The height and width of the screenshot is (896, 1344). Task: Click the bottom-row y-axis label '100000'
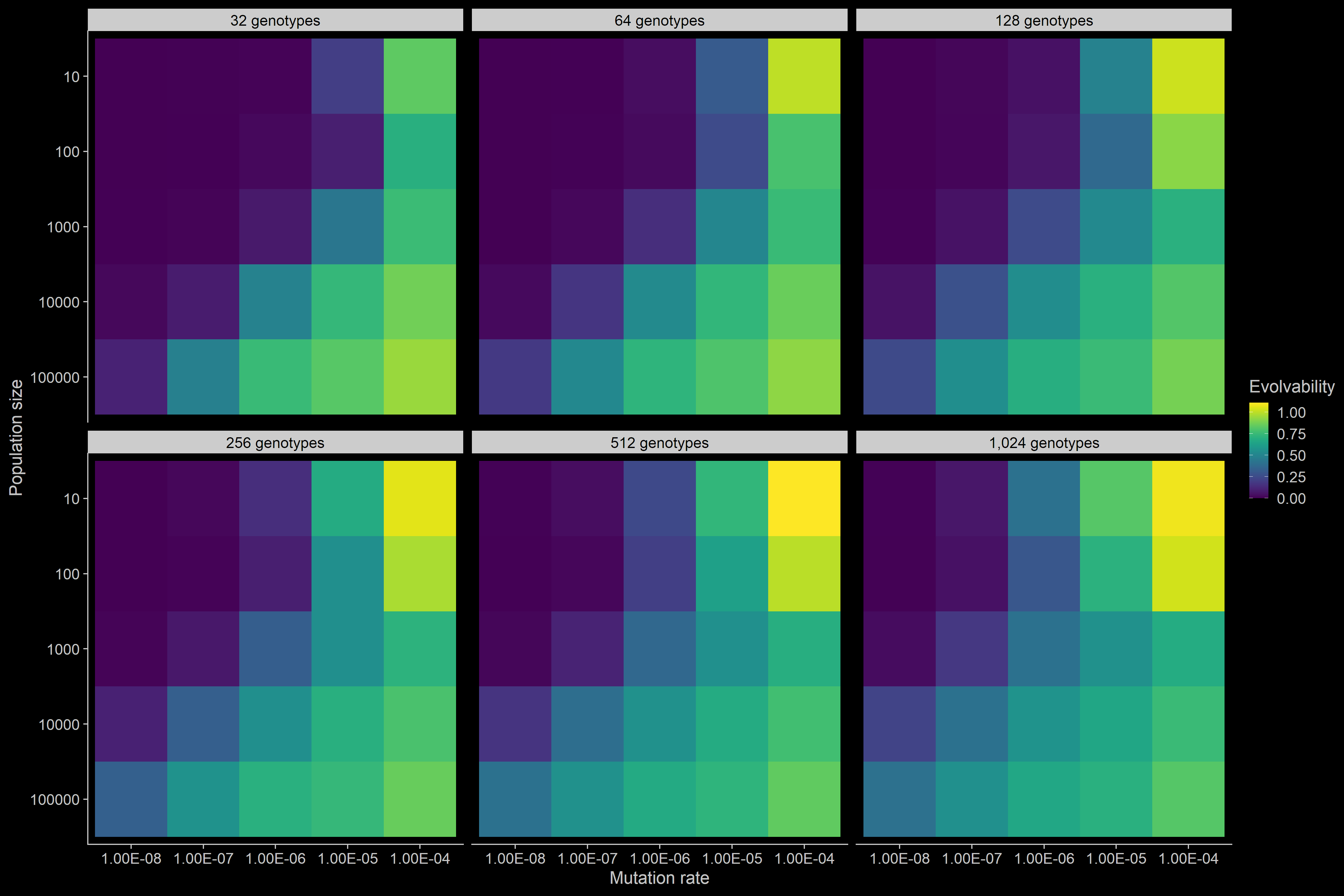click(55, 800)
